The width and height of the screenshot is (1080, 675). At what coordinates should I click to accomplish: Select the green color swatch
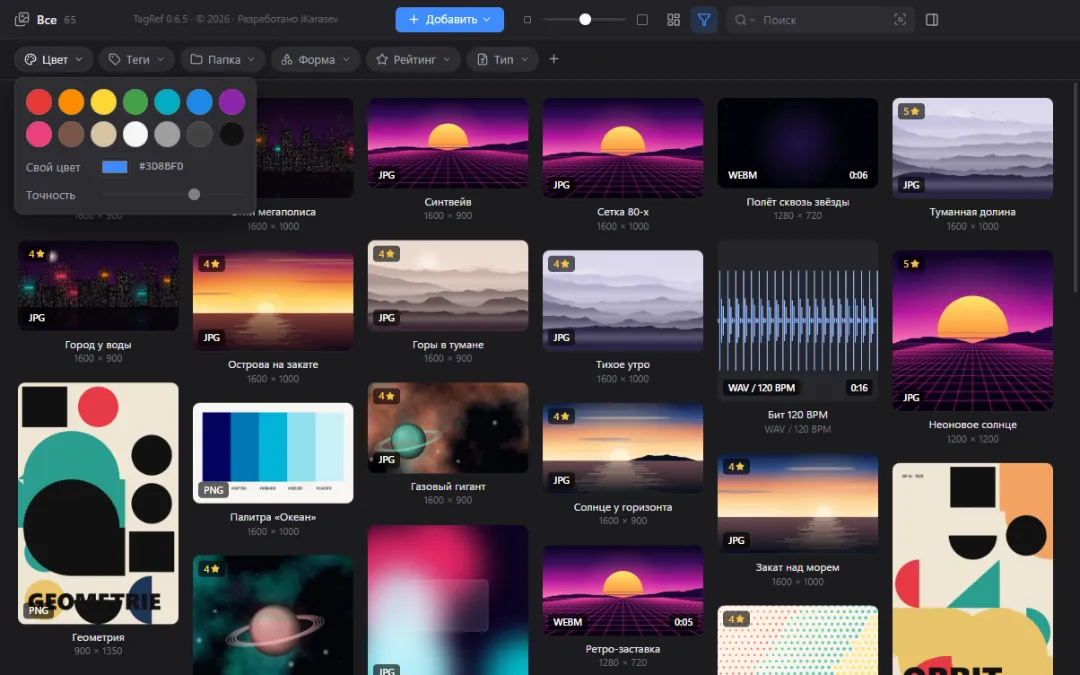136,102
